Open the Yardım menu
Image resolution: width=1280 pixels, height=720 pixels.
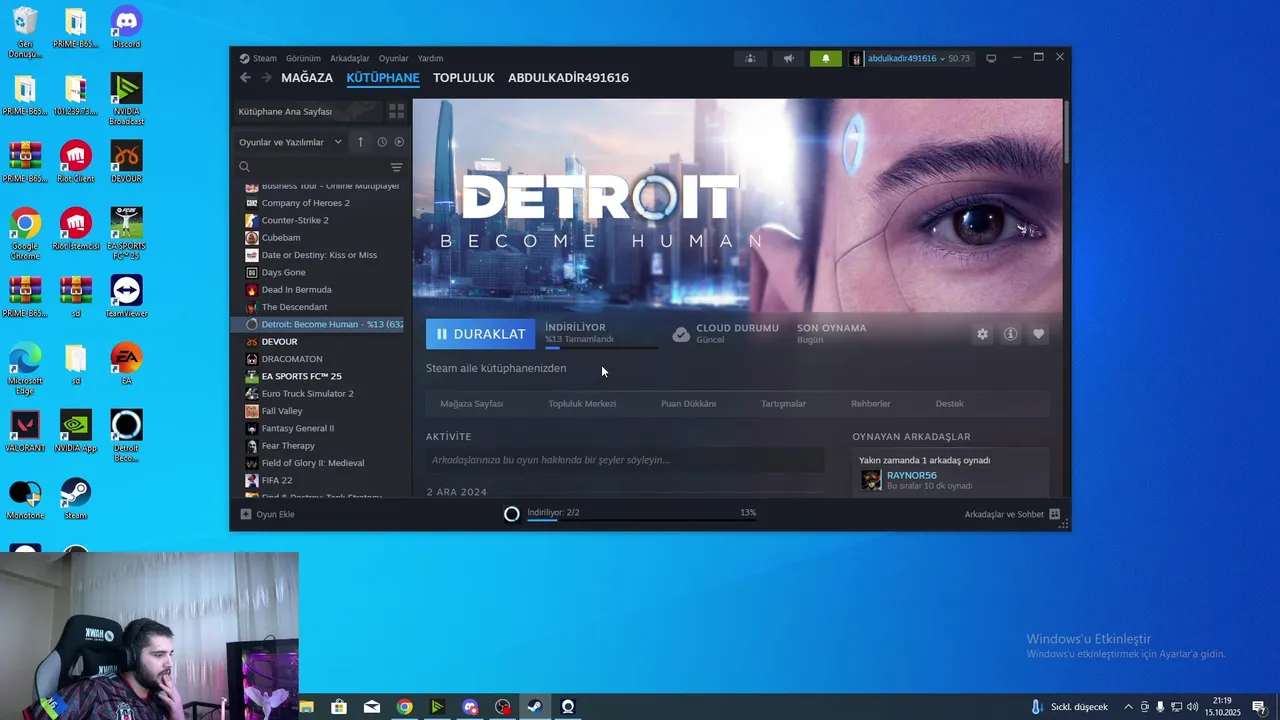pos(430,58)
